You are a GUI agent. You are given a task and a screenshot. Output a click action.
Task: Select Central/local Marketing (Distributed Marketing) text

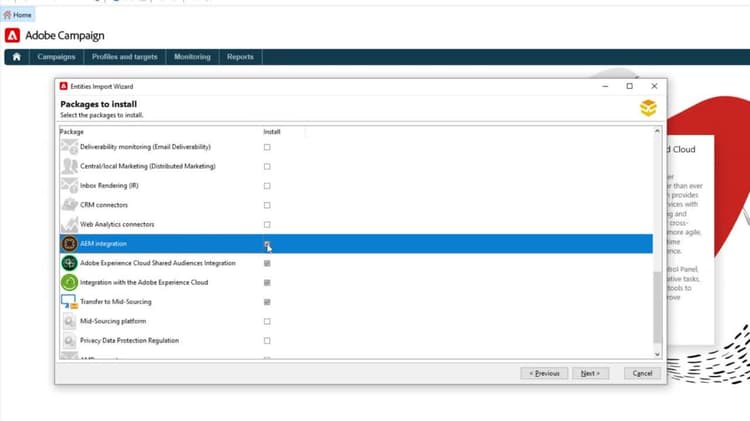click(148, 166)
